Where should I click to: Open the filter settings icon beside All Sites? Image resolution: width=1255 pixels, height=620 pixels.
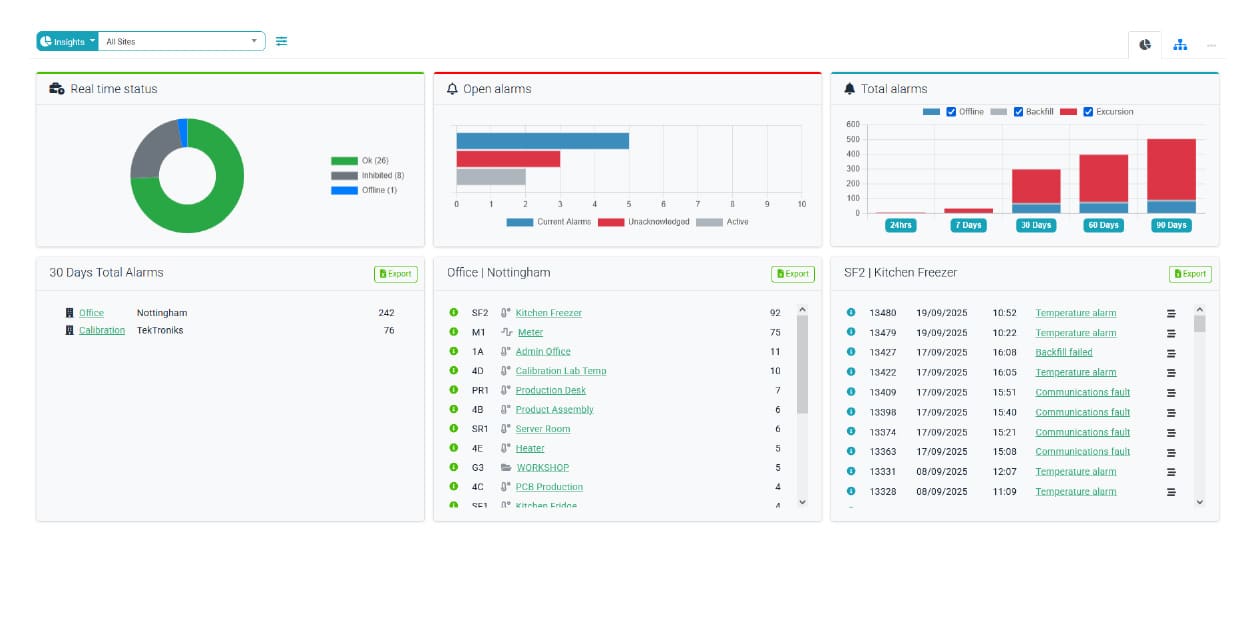tap(281, 41)
